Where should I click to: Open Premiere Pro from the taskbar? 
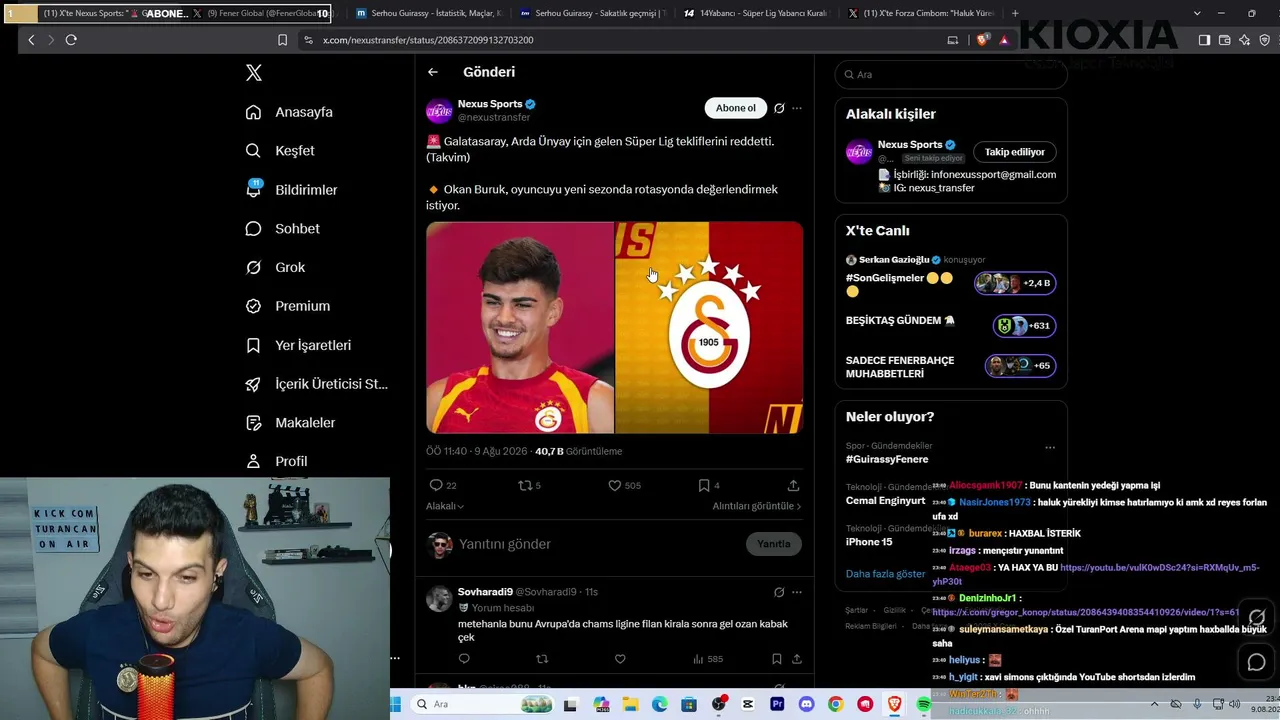tap(777, 705)
